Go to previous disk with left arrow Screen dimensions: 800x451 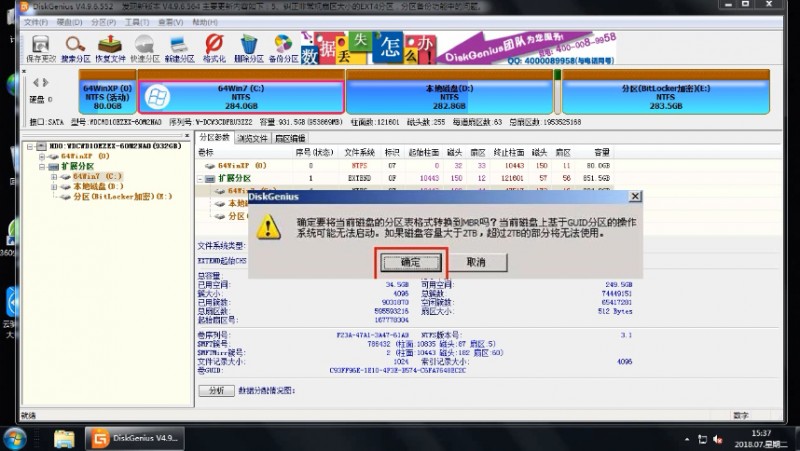coord(36,82)
